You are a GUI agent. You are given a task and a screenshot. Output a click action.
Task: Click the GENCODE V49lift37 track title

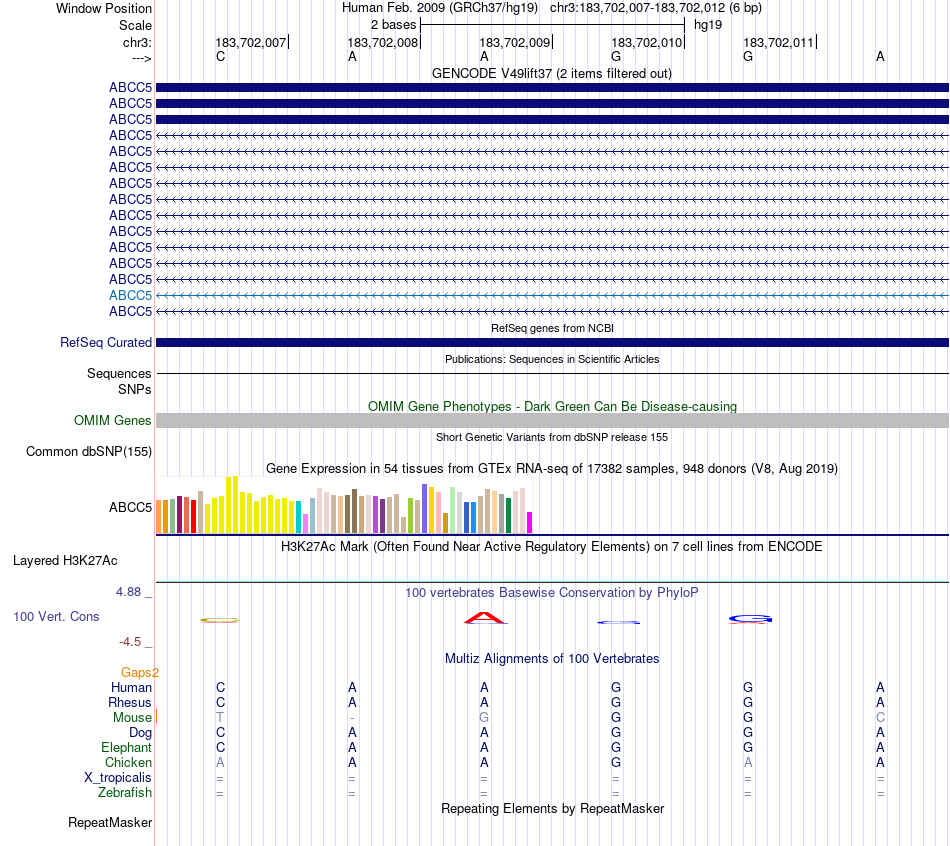coord(552,73)
